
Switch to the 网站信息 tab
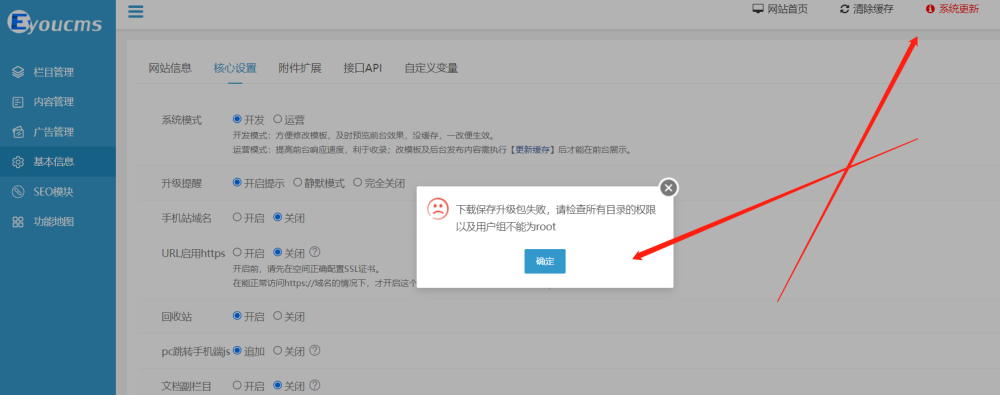(x=170, y=68)
